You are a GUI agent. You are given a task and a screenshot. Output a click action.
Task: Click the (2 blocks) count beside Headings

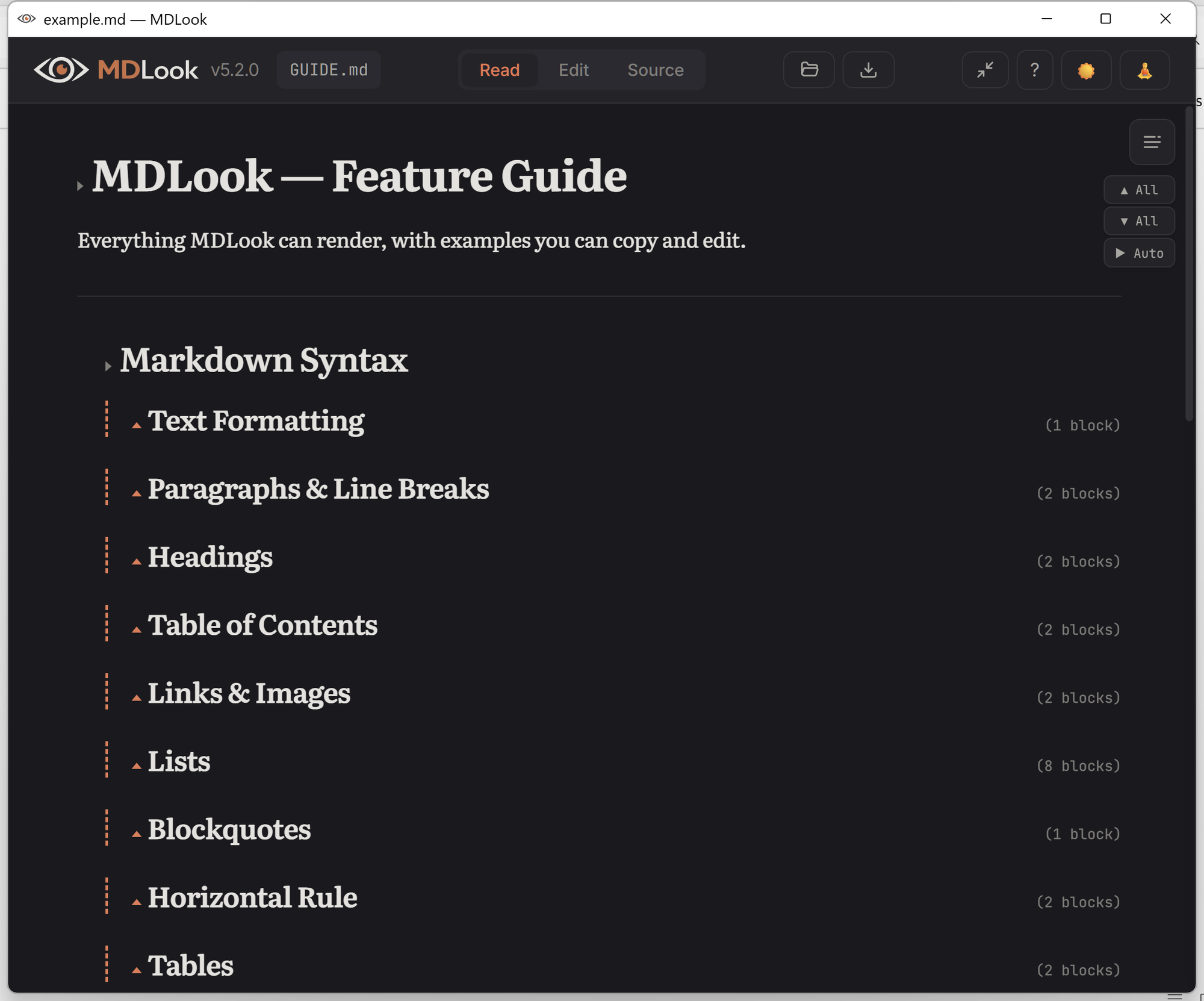[x=1078, y=561]
